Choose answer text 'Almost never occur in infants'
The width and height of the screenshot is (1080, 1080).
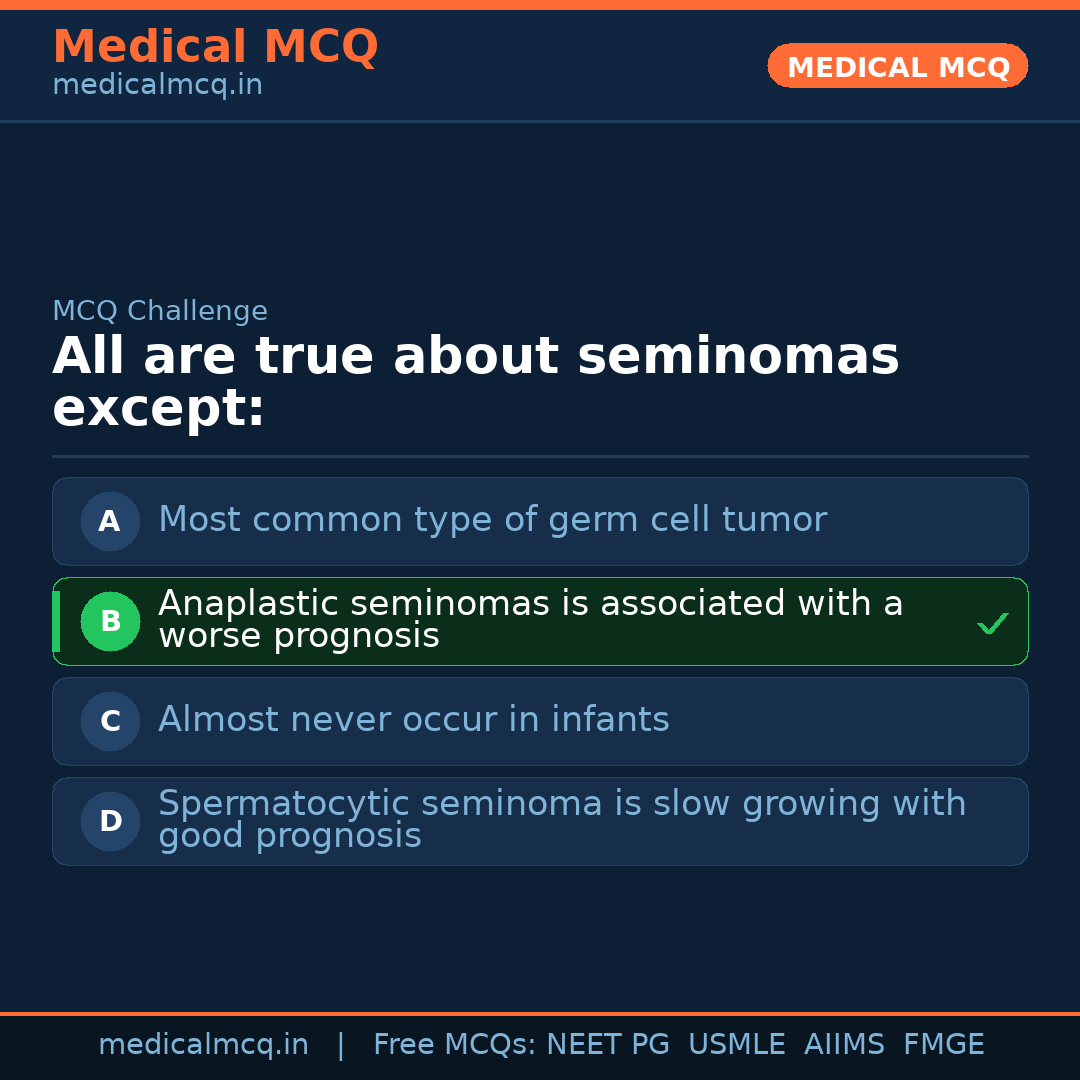point(413,720)
